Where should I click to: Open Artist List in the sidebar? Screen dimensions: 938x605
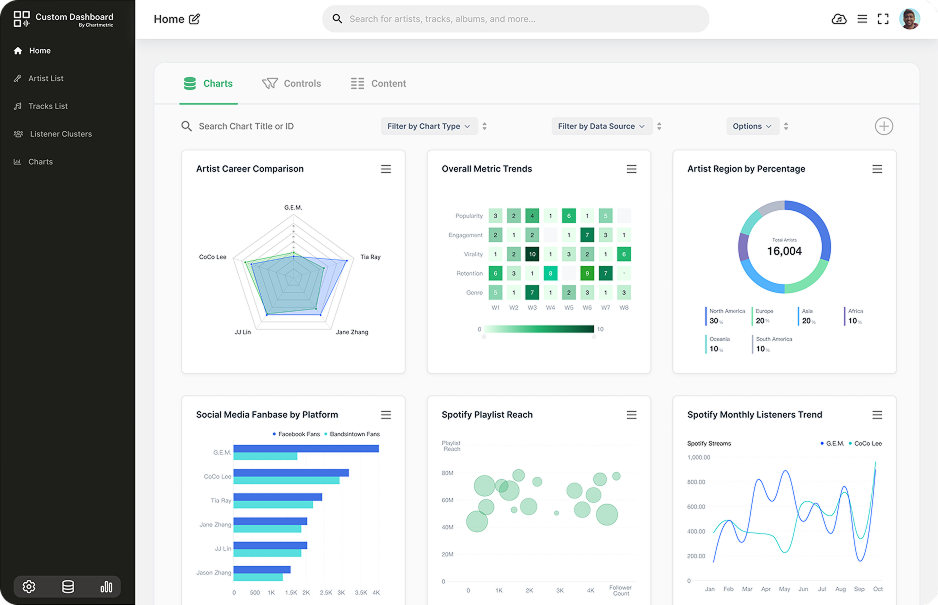point(38,78)
